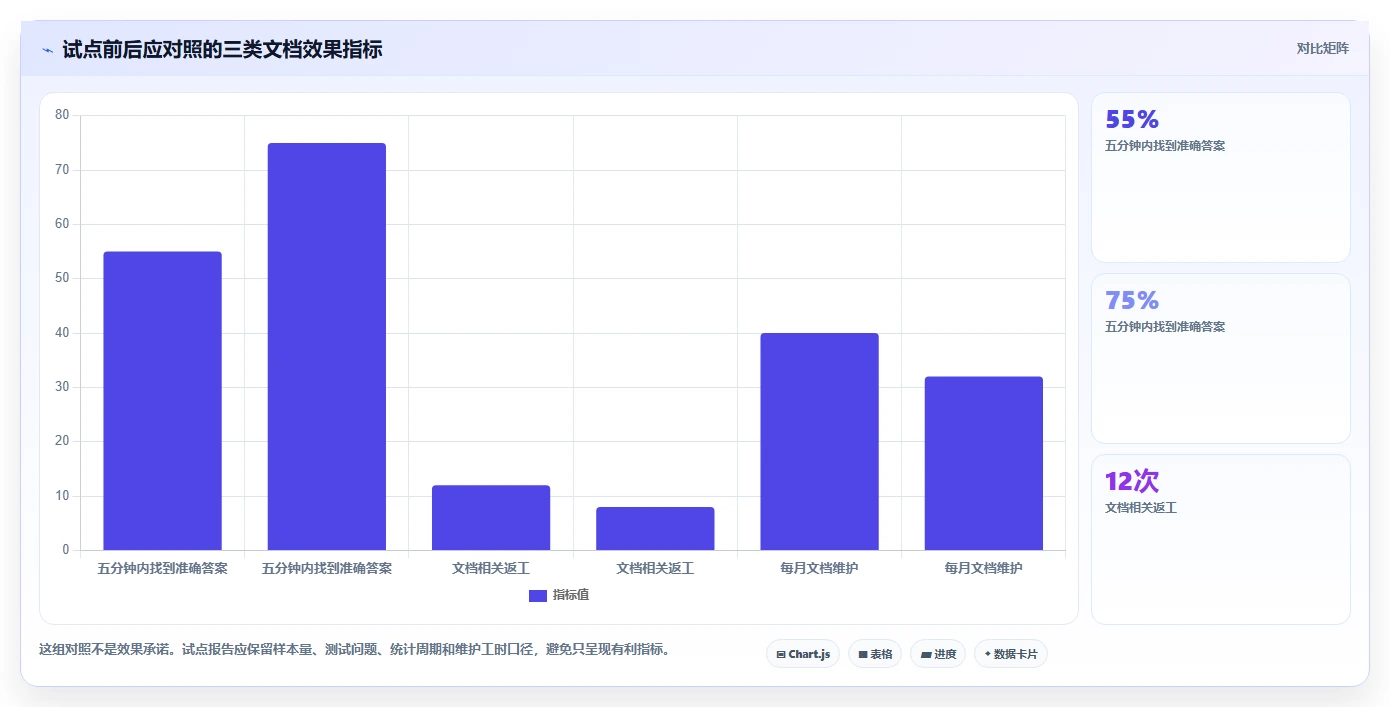The width and height of the screenshot is (1390, 707).
Task: Open the 75% data card
Action: [1220, 358]
